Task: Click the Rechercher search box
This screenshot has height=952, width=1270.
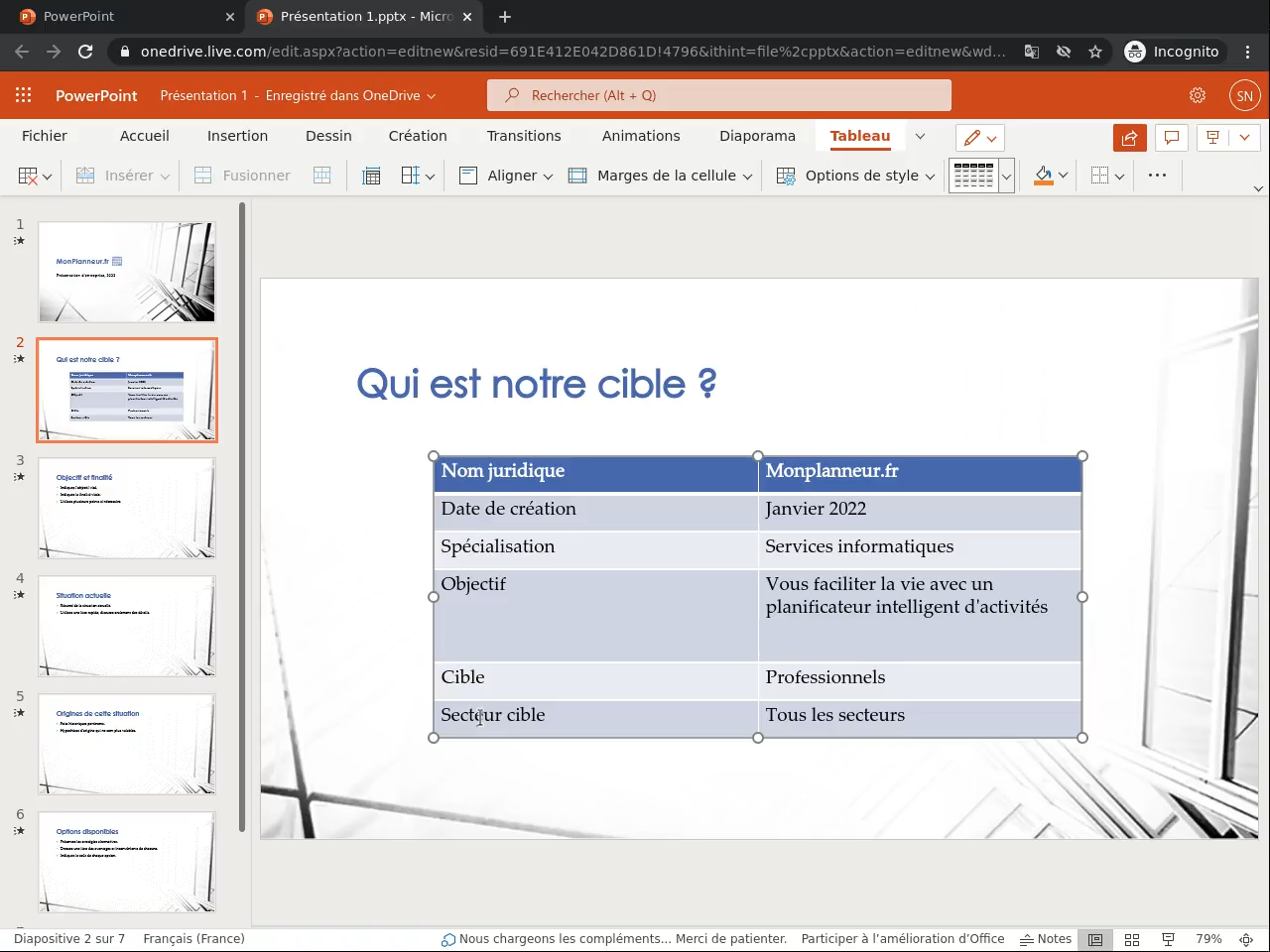Action: [x=719, y=95]
